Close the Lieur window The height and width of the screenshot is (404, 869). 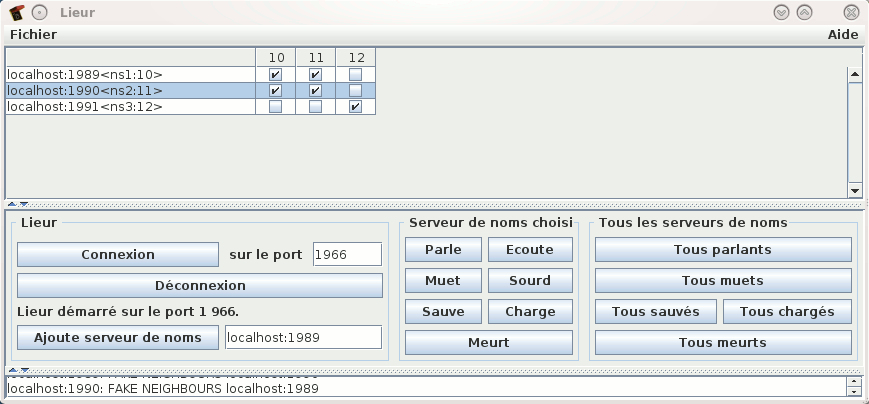click(x=851, y=12)
